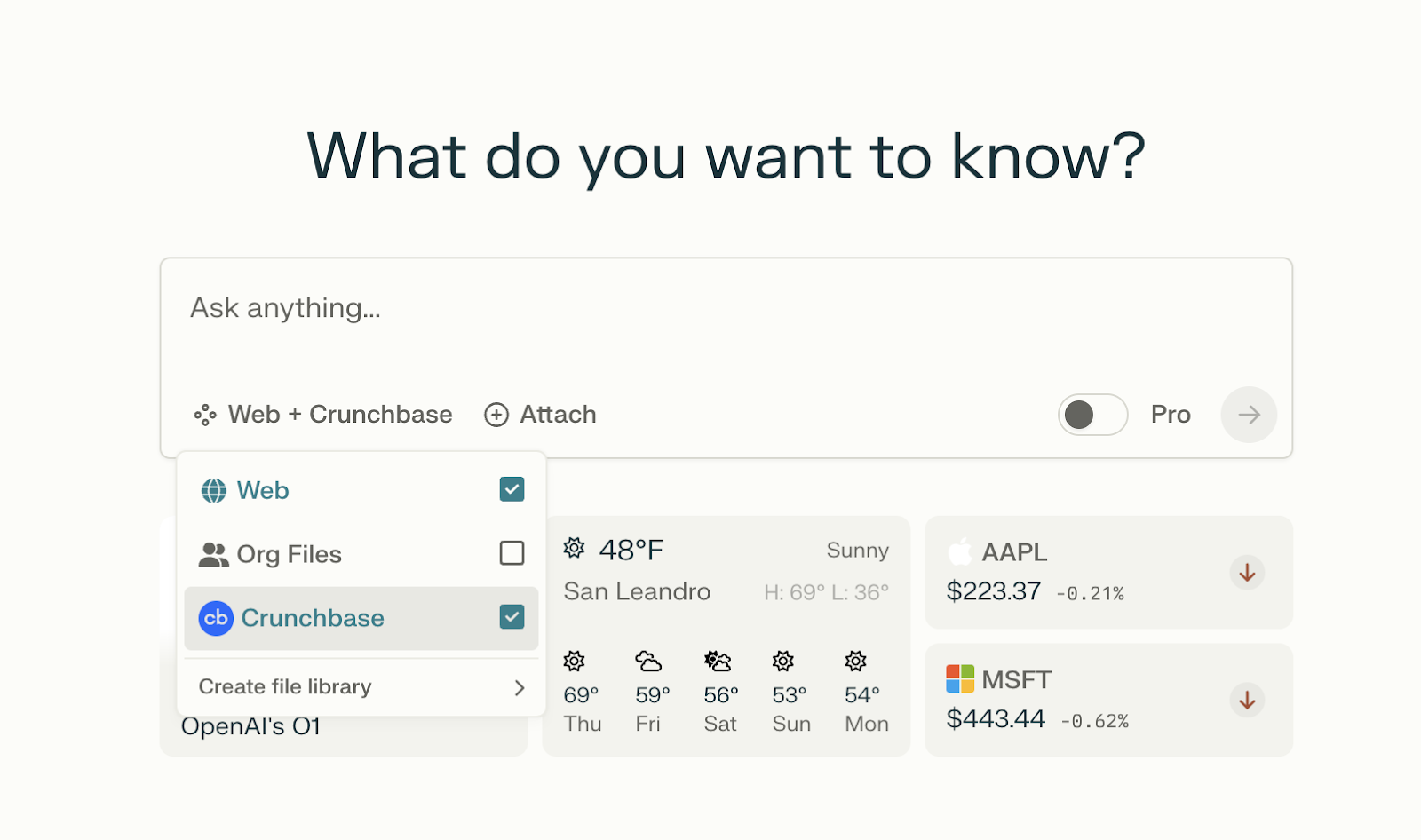Click the Org Files people icon
The width and height of the screenshot is (1421, 840).
pyautogui.click(x=213, y=555)
